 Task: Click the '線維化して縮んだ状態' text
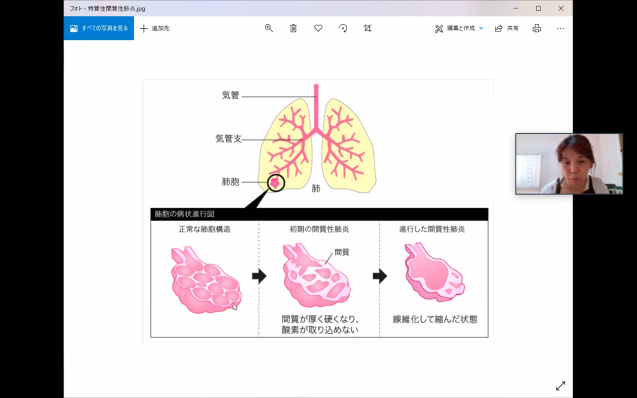pyautogui.click(x=435, y=319)
